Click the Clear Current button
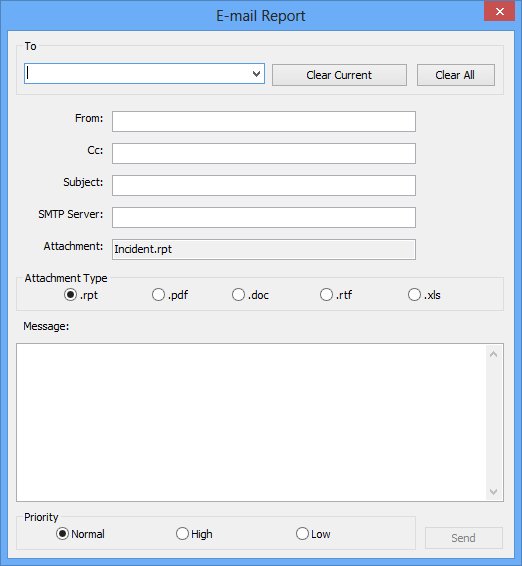 [x=339, y=75]
